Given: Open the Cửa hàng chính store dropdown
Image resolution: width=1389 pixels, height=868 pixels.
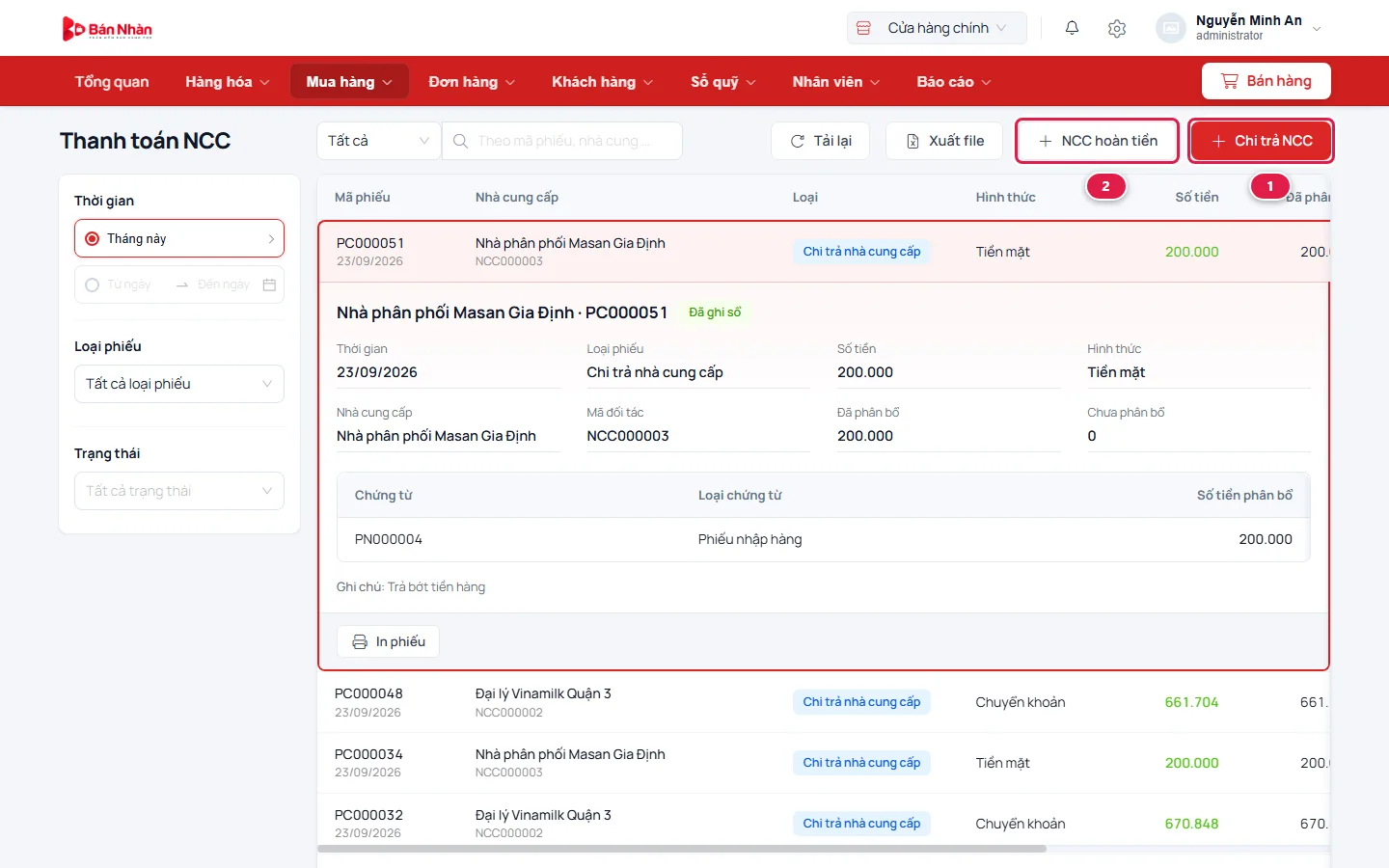Looking at the screenshot, I should 937,28.
